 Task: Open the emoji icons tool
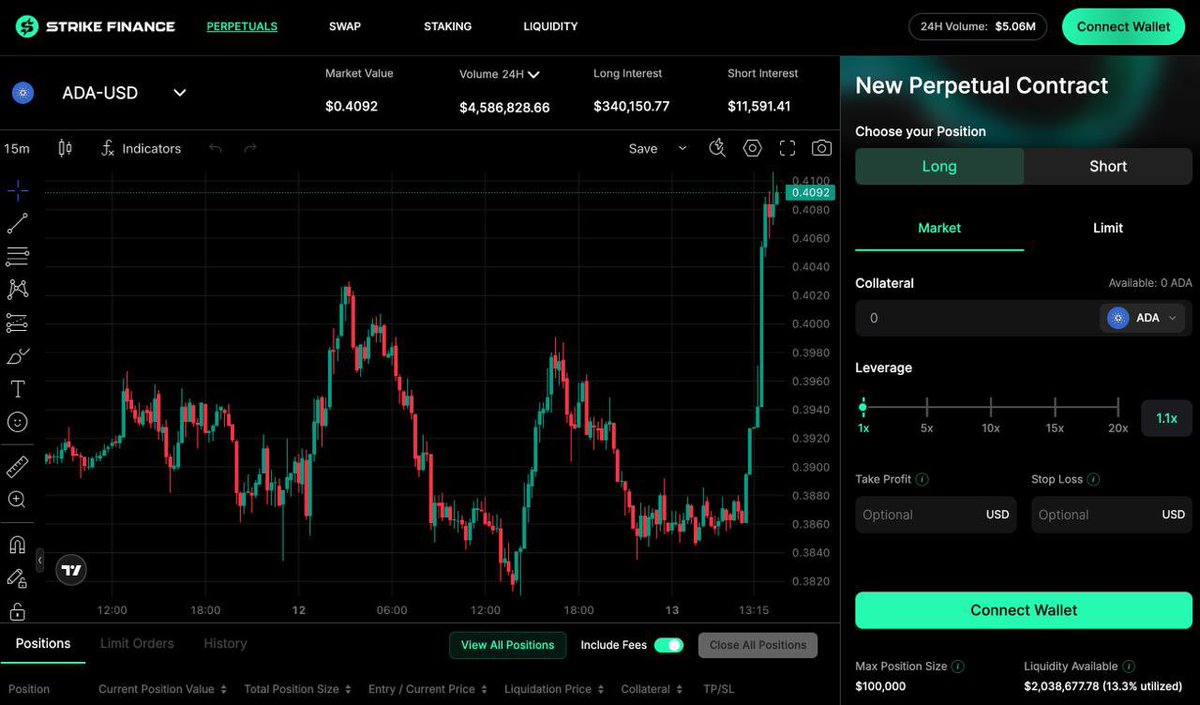(18, 422)
